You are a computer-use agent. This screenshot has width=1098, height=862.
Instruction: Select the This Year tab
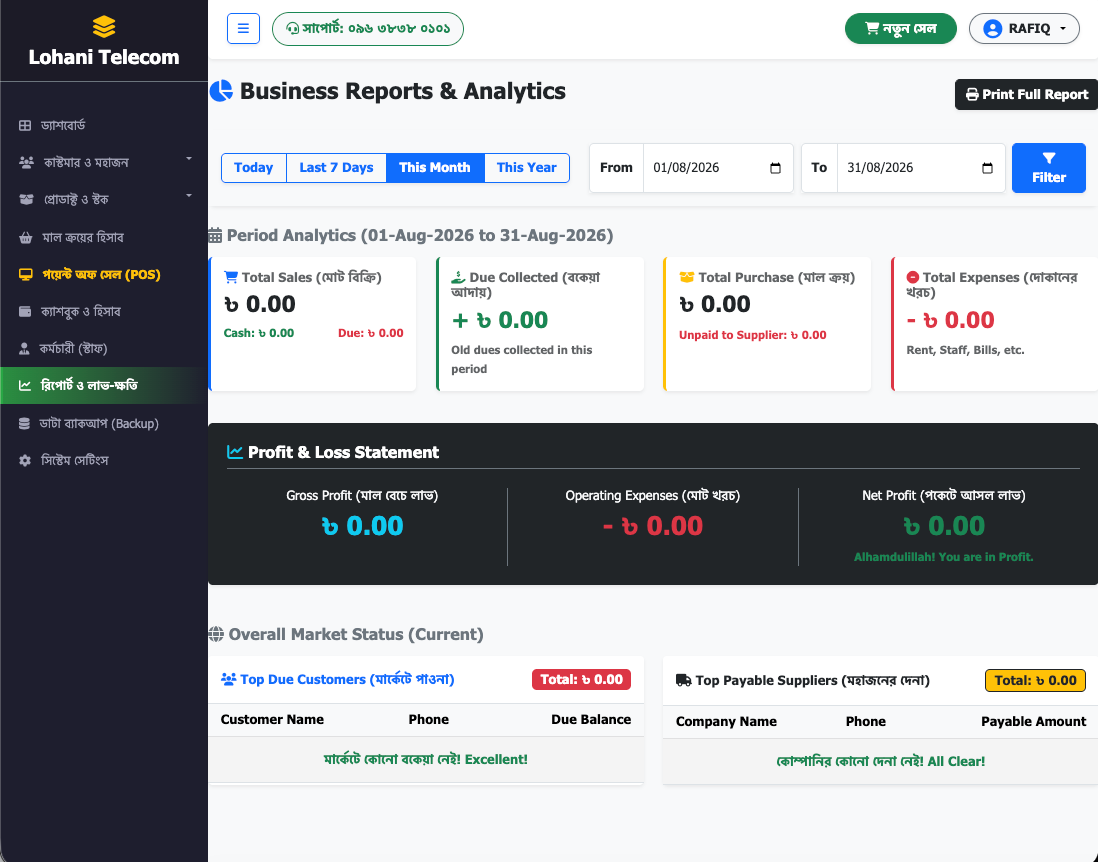tap(527, 168)
